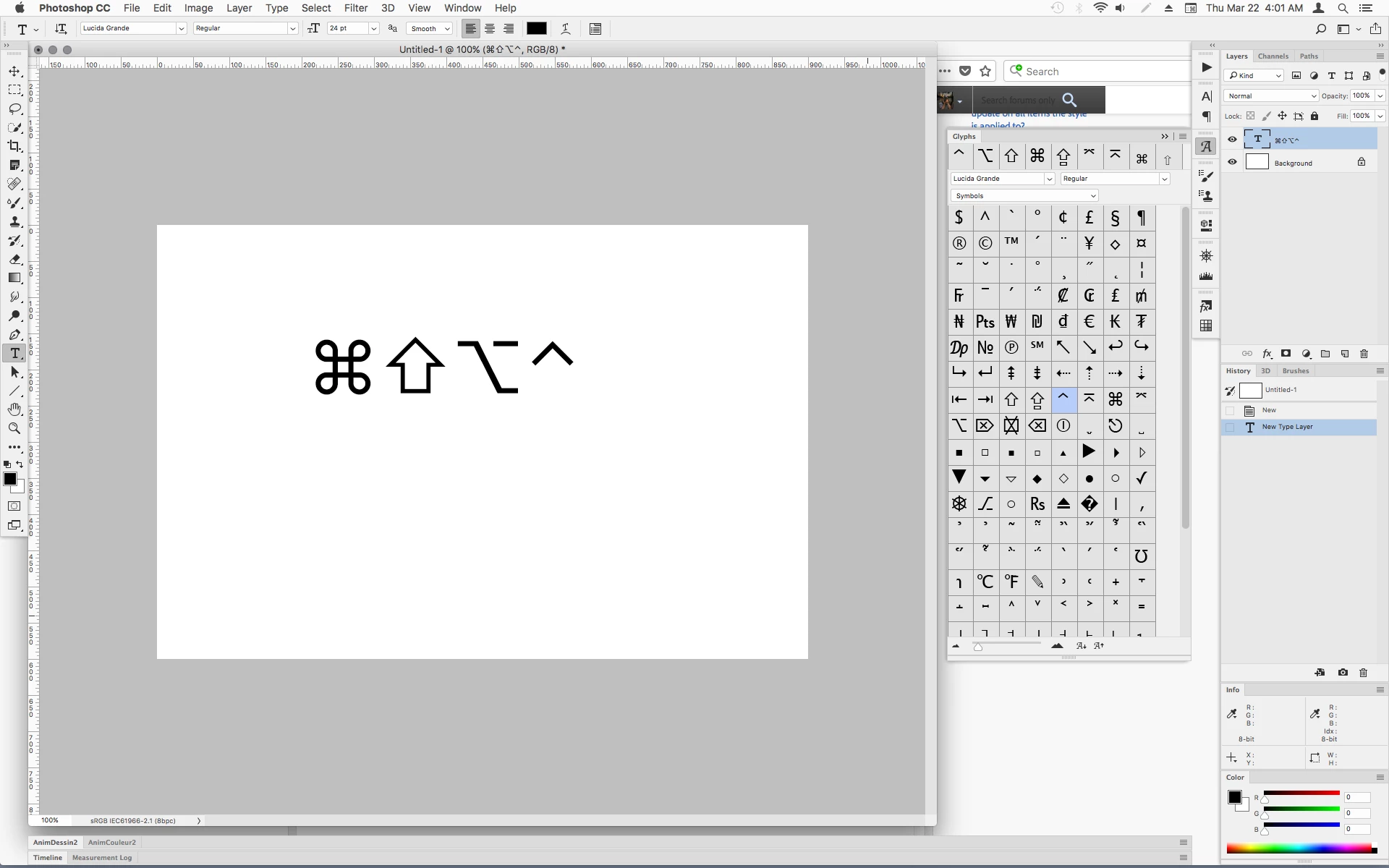The image size is (1389, 868).
Task: Open the Symbols category dropdown in Glyphs
Action: [x=1024, y=196]
